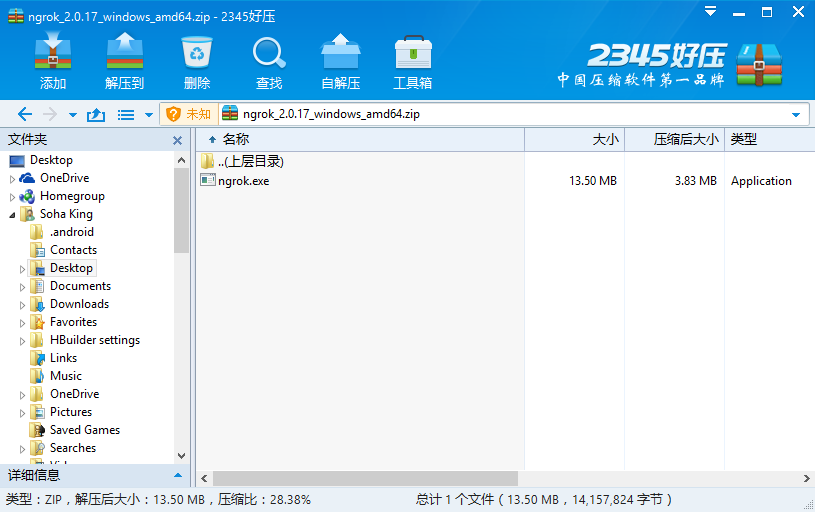Select the .android folder
The image size is (815, 512).
[x=72, y=232]
